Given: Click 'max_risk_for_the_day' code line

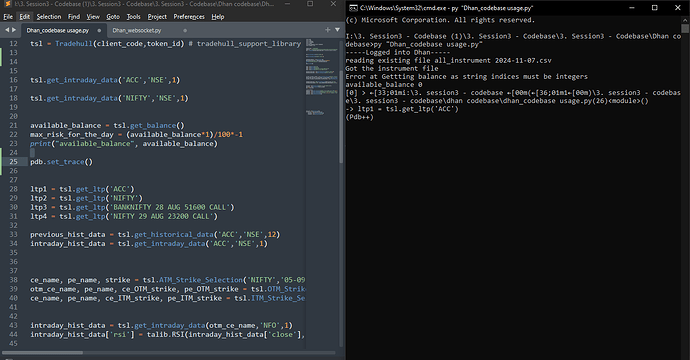Looking at the screenshot, I should tap(136, 134).
